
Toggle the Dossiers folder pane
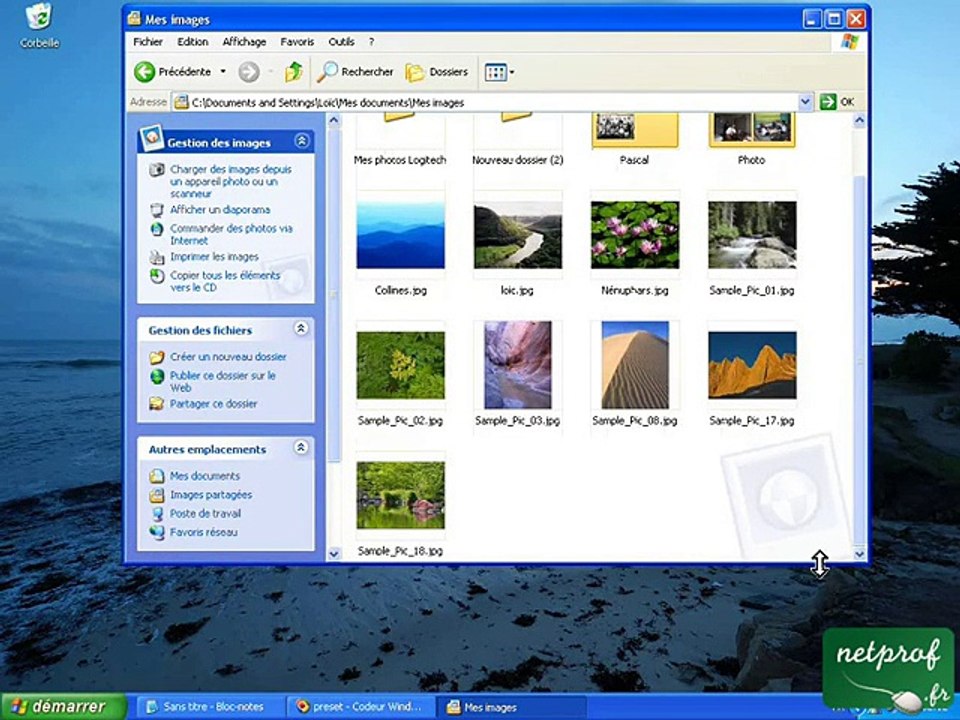pos(437,72)
